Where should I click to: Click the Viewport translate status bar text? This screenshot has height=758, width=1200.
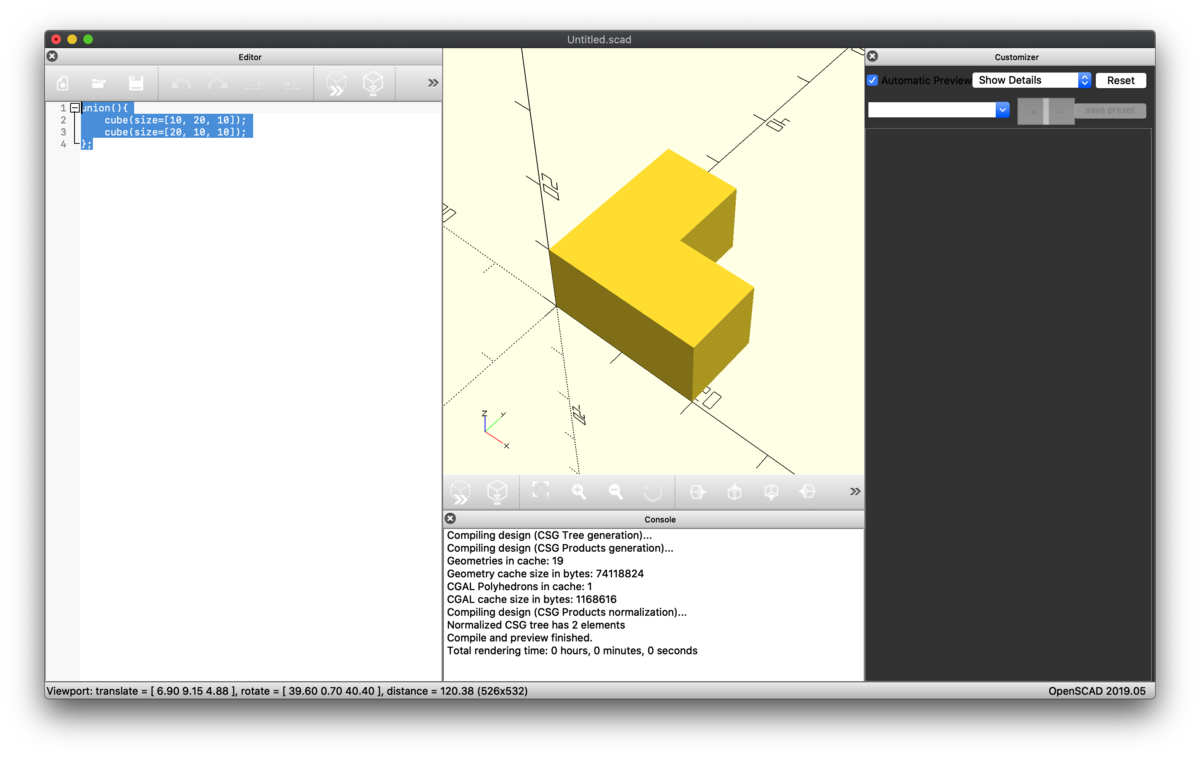287,691
